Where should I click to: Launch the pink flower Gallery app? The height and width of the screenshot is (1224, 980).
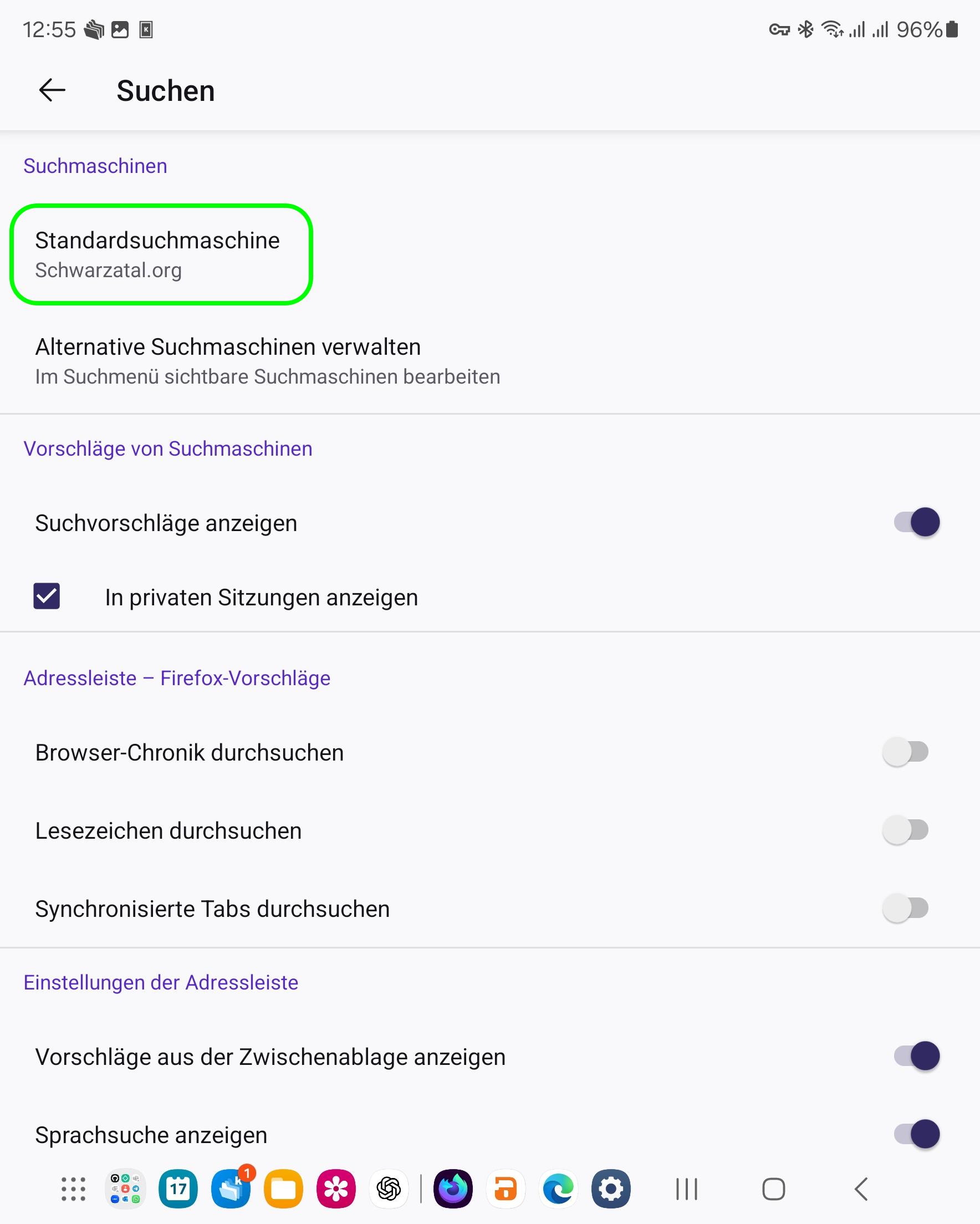[x=336, y=1189]
